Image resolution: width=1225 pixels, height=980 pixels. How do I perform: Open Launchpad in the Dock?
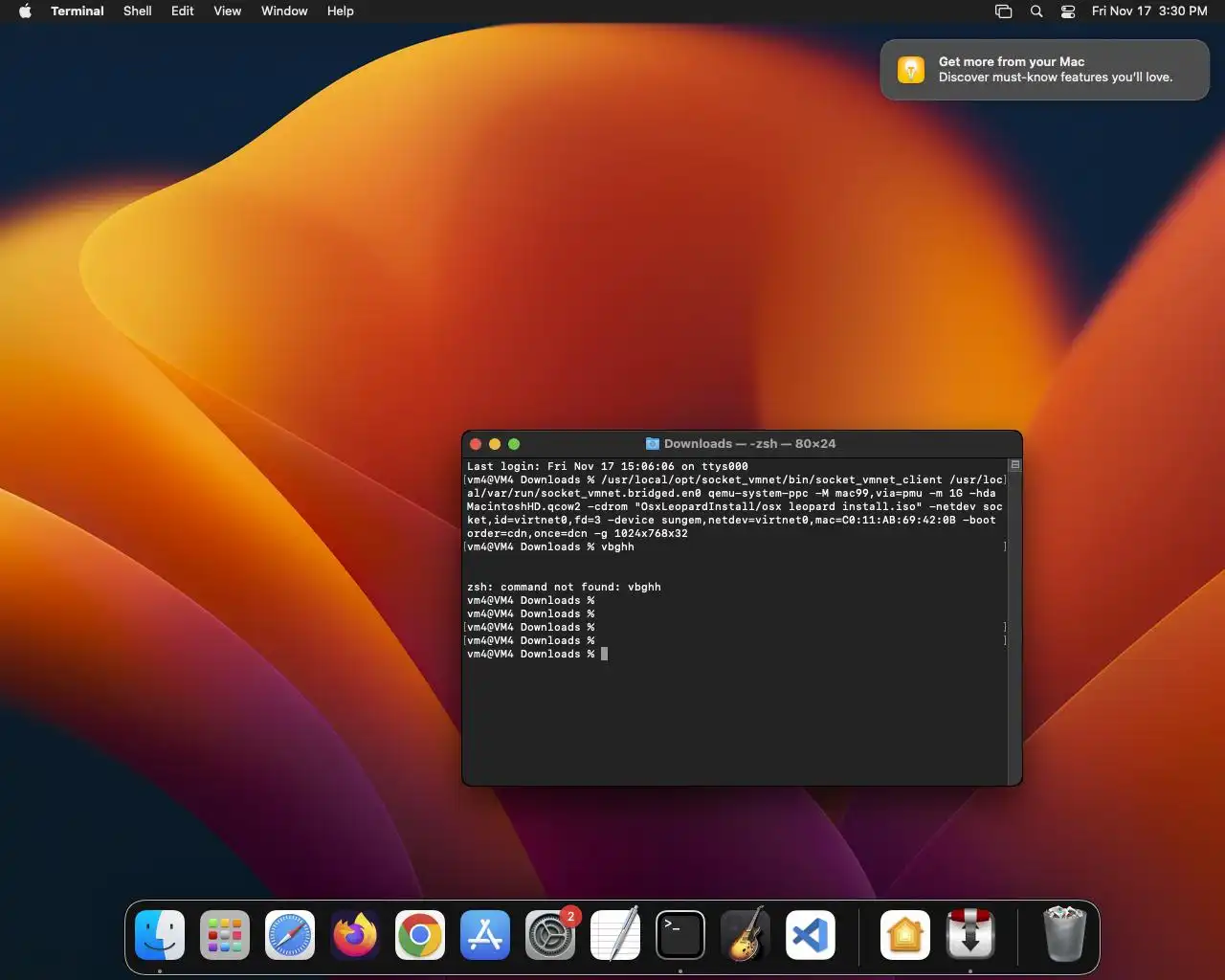coord(225,935)
